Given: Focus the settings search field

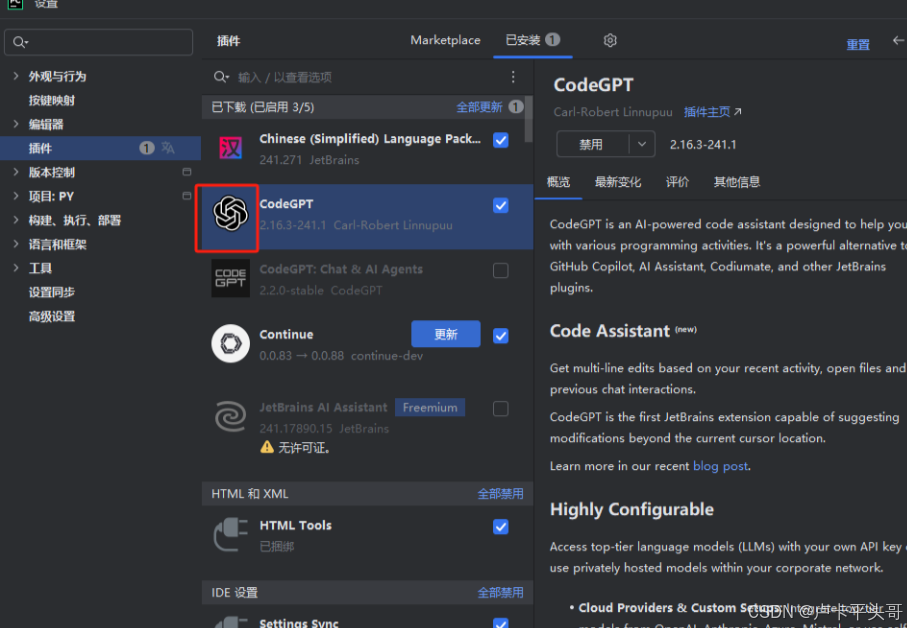Looking at the screenshot, I should pos(98,42).
